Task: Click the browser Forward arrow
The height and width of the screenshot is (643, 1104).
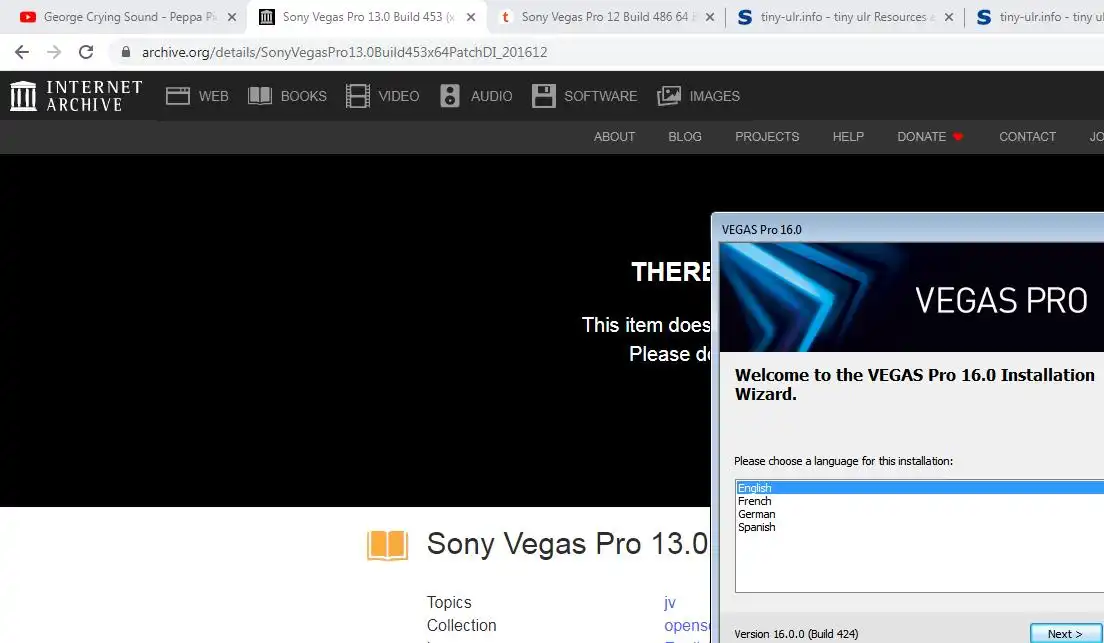Action: (54, 52)
